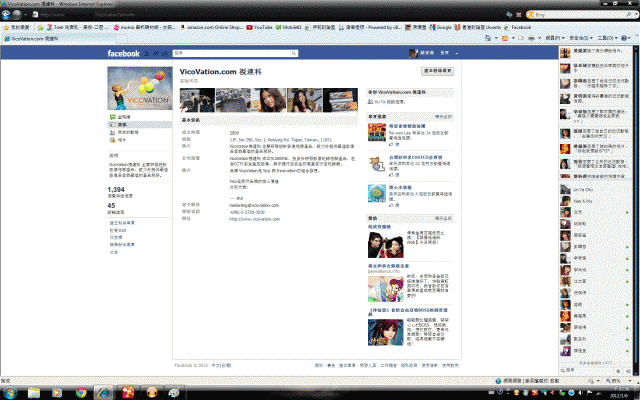Screen dimensions: 640x400
Task: Click the button beside VicoVation.com page title
Action: [437, 71]
